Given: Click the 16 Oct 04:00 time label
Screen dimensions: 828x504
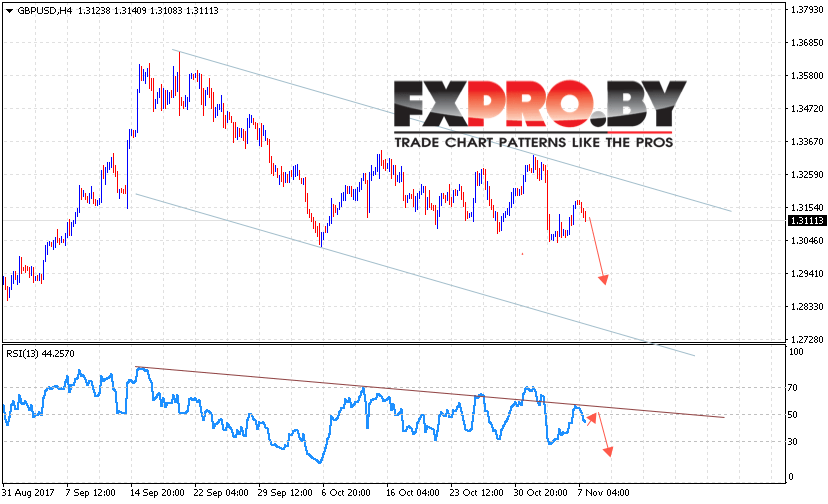Looking at the screenshot, I should point(412,492).
